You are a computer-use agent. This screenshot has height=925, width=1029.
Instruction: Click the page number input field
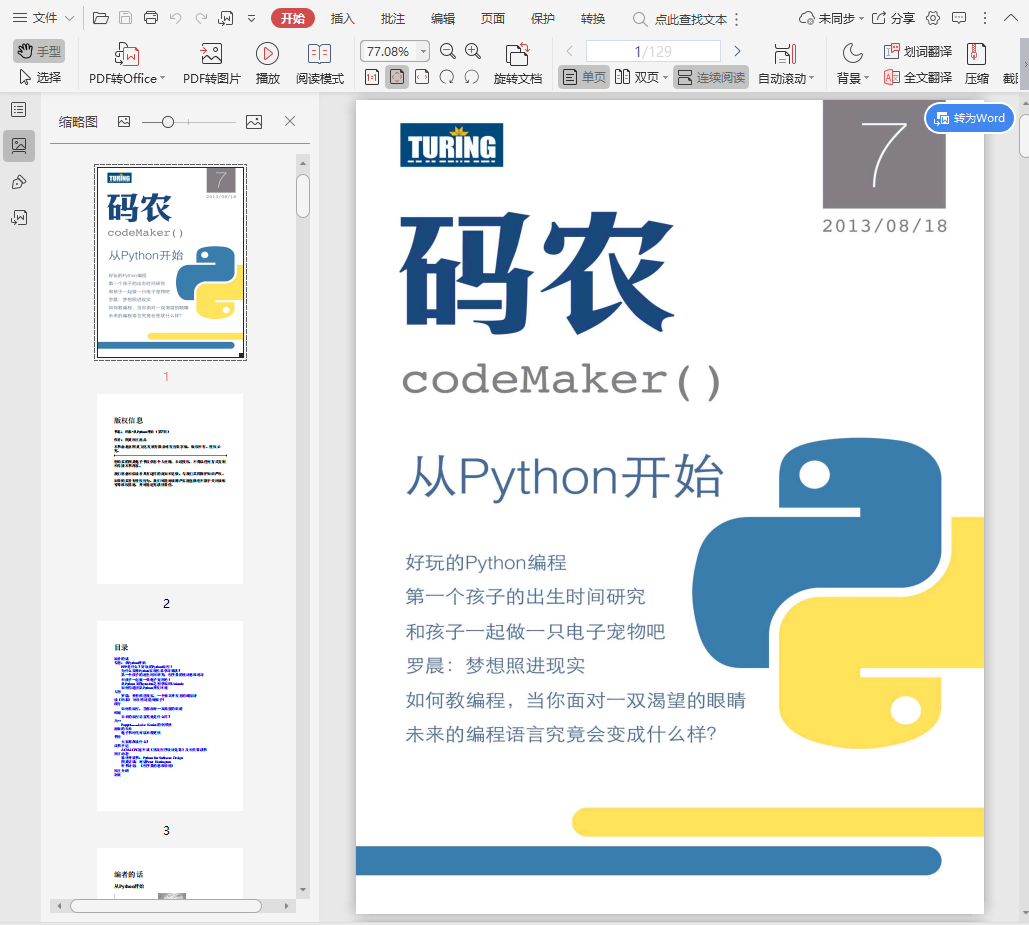click(653, 51)
